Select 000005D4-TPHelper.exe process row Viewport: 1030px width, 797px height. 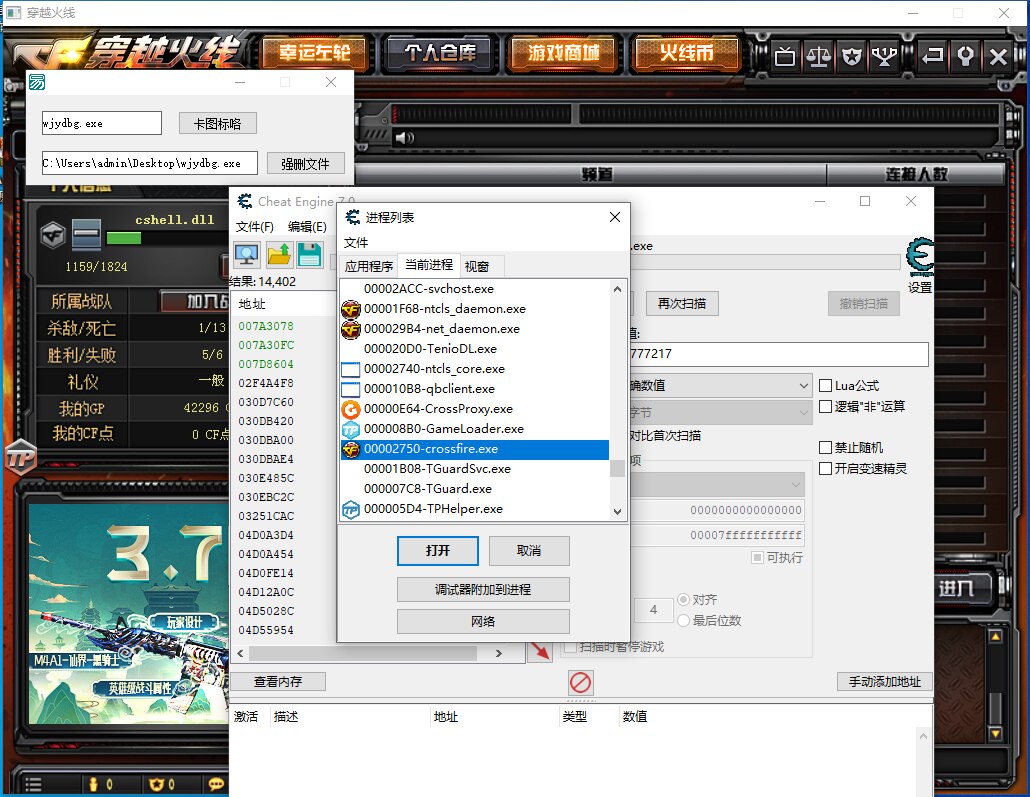pos(474,509)
